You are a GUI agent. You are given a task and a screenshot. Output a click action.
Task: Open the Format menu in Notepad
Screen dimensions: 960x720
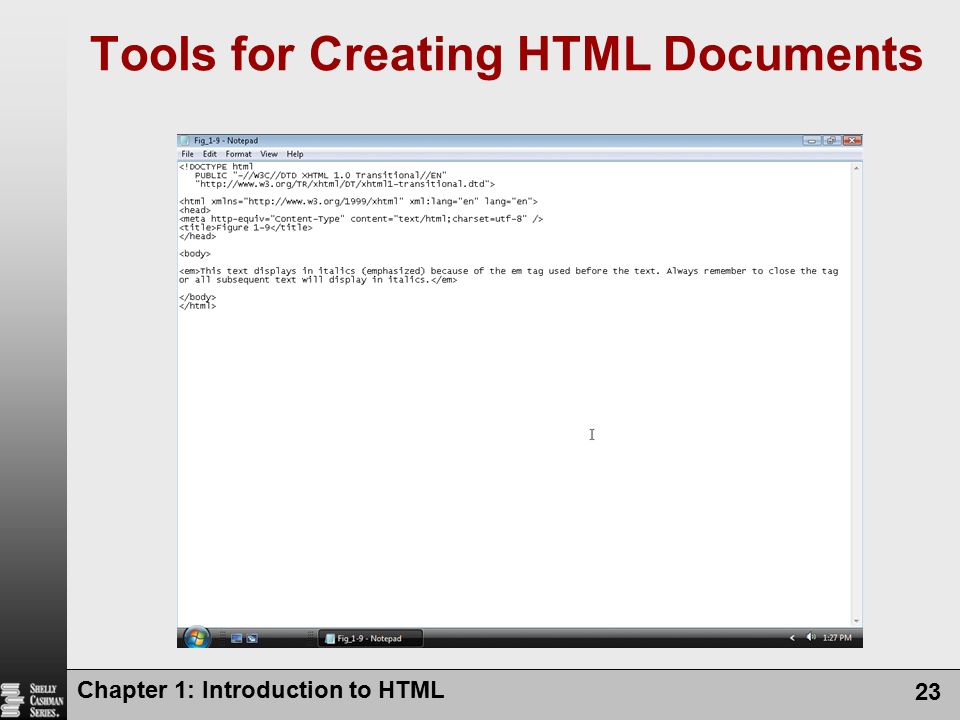pyautogui.click(x=238, y=154)
